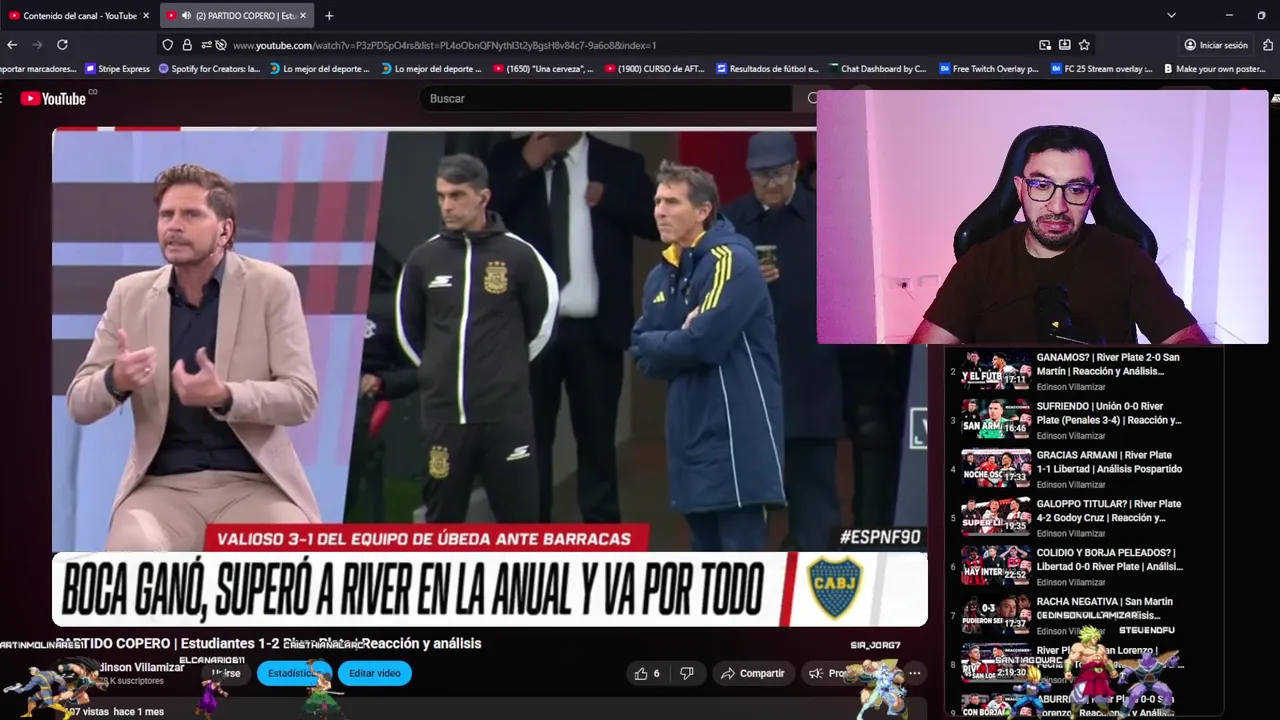The height and width of the screenshot is (720, 1280).
Task: Open CURSO de AFT bookmark
Action: 654,69
